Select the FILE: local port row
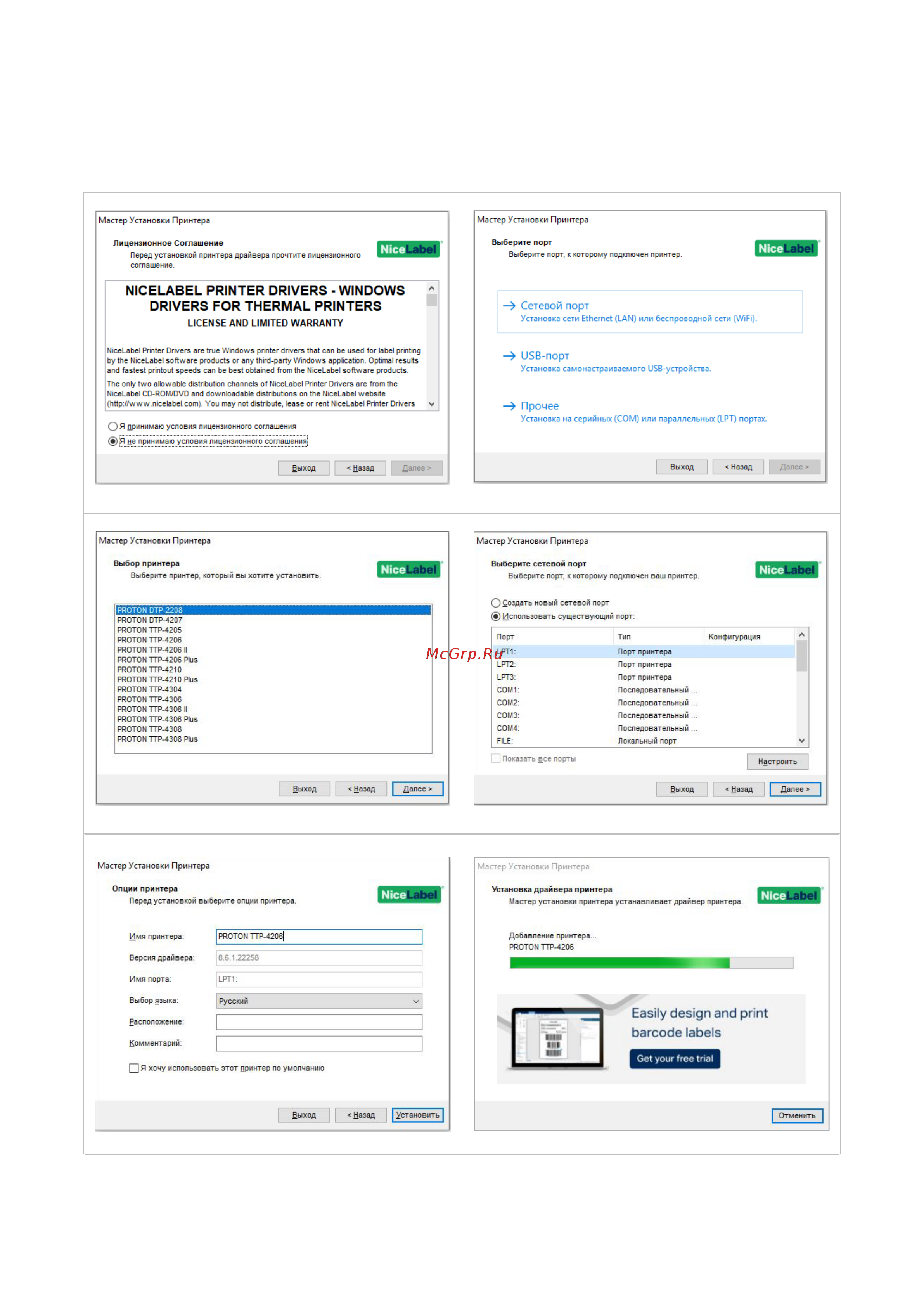The image size is (924, 1307). [643, 741]
